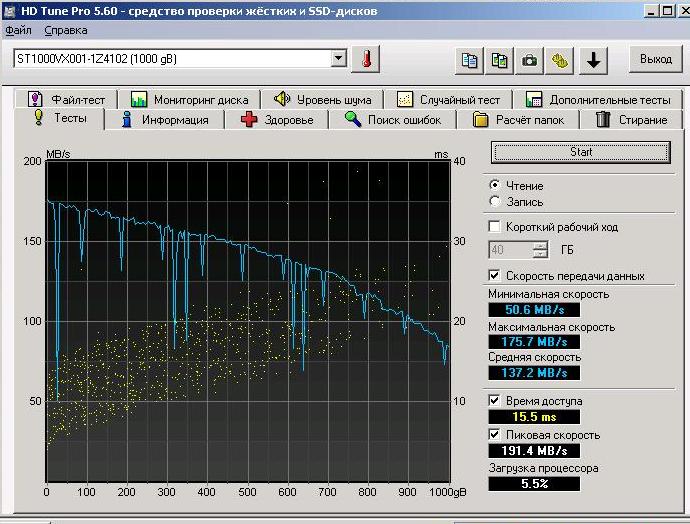690x524 pixels.
Task: Maximize the HD Tune Pro window
Action: point(668,11)
